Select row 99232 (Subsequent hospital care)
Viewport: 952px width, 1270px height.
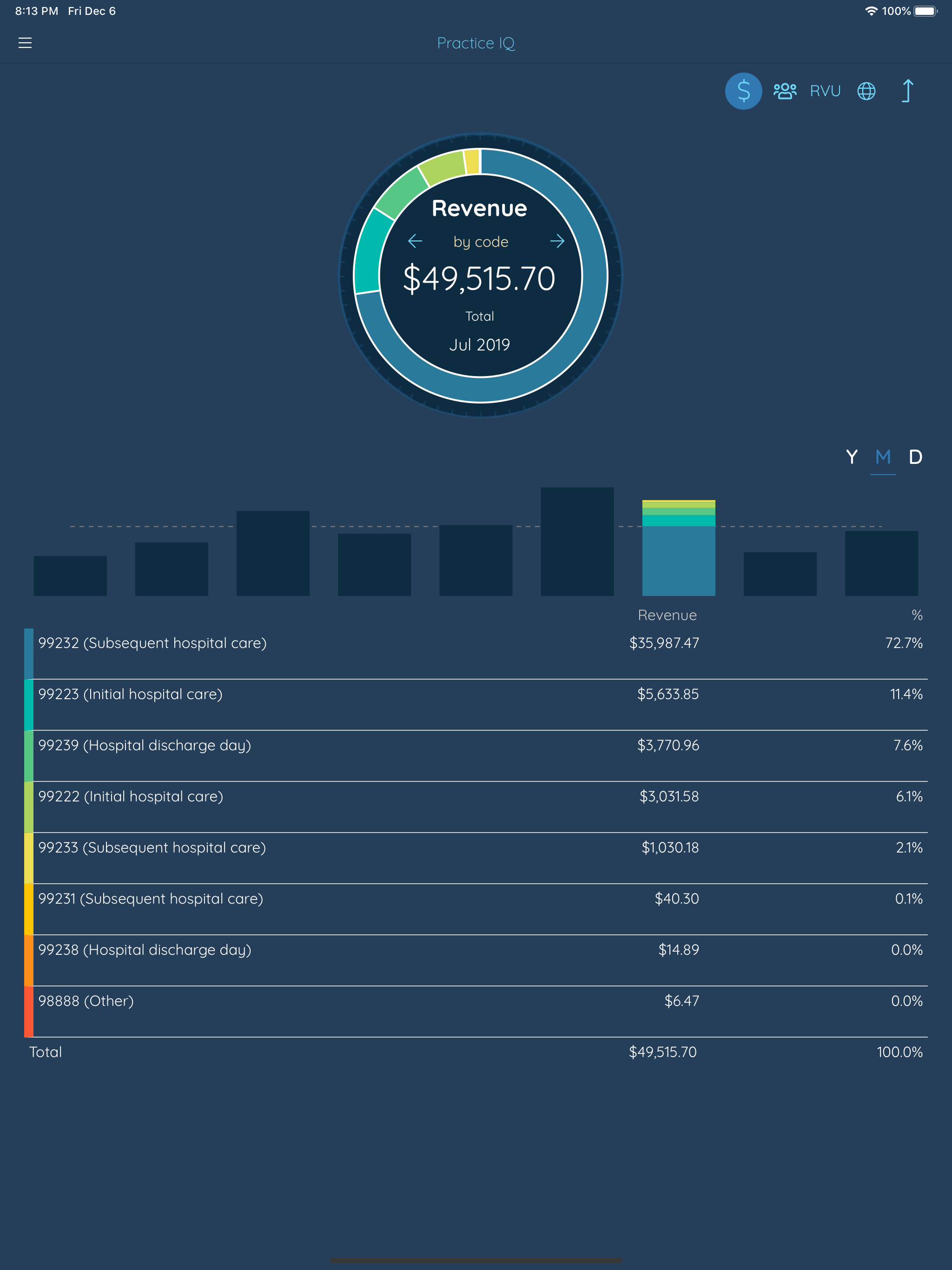[x=476, y=654]
